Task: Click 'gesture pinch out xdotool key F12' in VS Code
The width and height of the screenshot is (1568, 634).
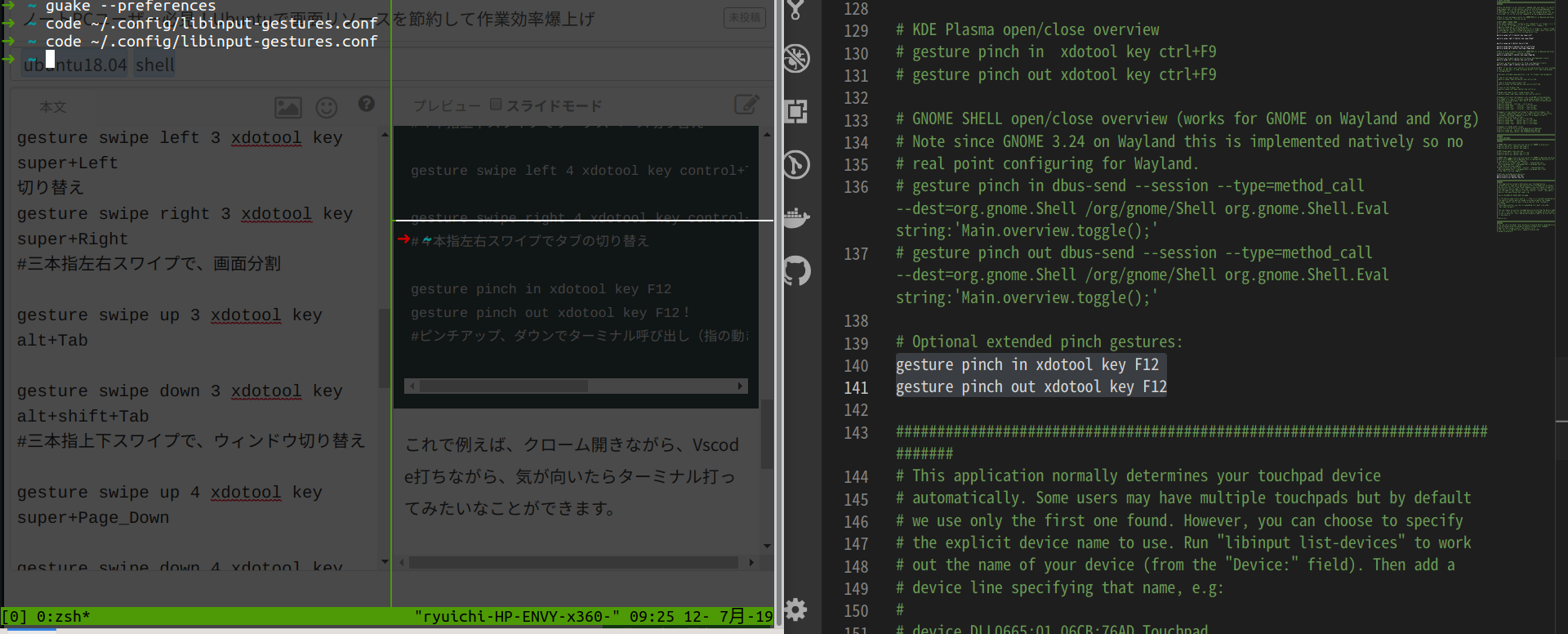Action: click(1031, 387)
